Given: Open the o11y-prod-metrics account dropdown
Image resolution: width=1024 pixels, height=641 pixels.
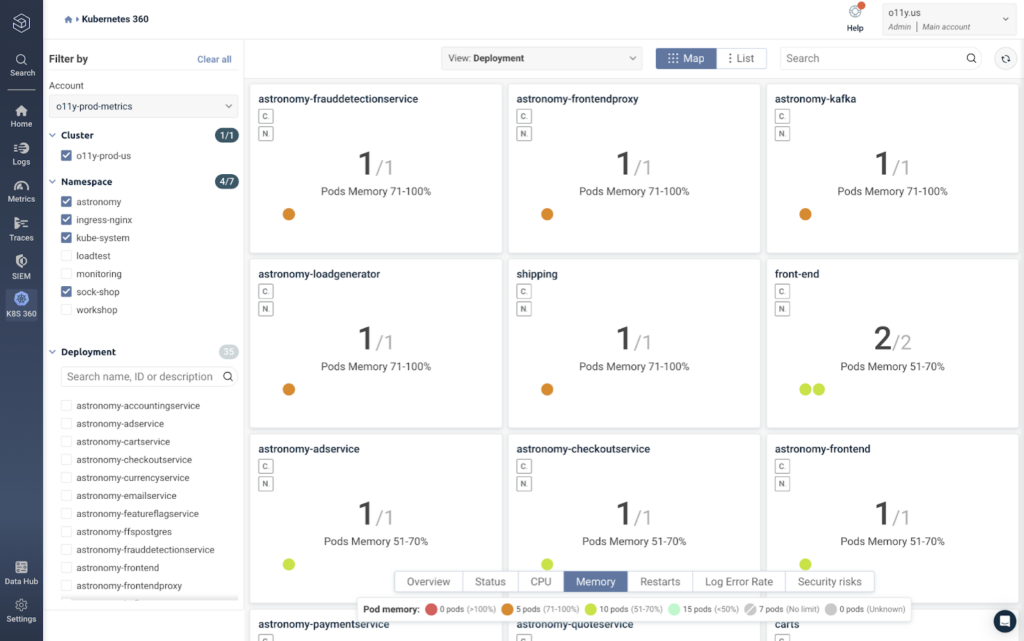Looking at the screenshot, I should pos(144,106).
